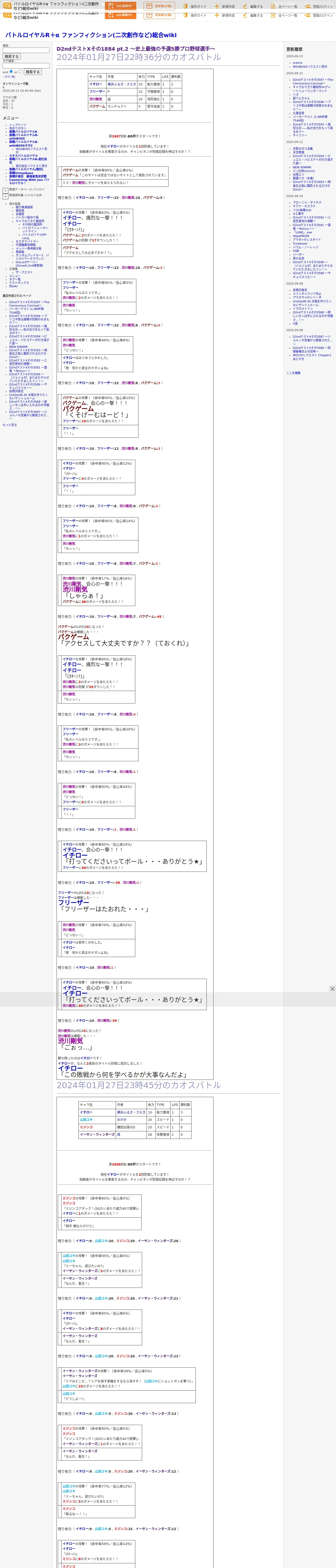Open 月影のボス全集 in the update history

[x=303, y=148]
